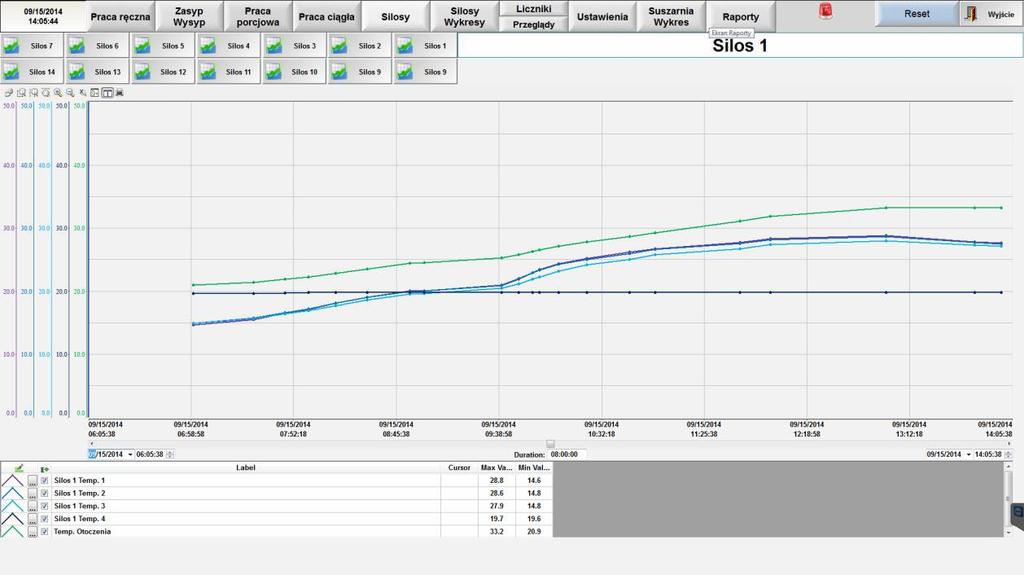Click the red alarm beacon icon
The image size is (1024, 575).
point(825,11)
